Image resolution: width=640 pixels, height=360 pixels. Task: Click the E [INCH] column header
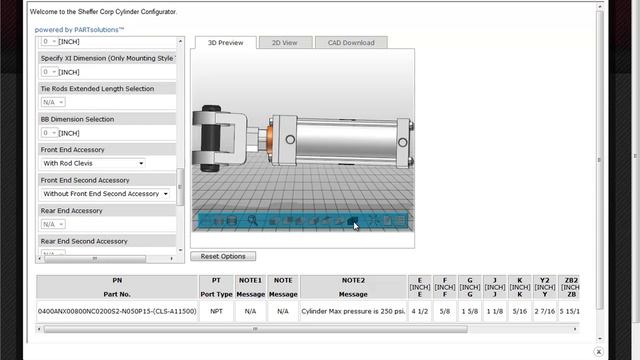click(x=420, y=287)
